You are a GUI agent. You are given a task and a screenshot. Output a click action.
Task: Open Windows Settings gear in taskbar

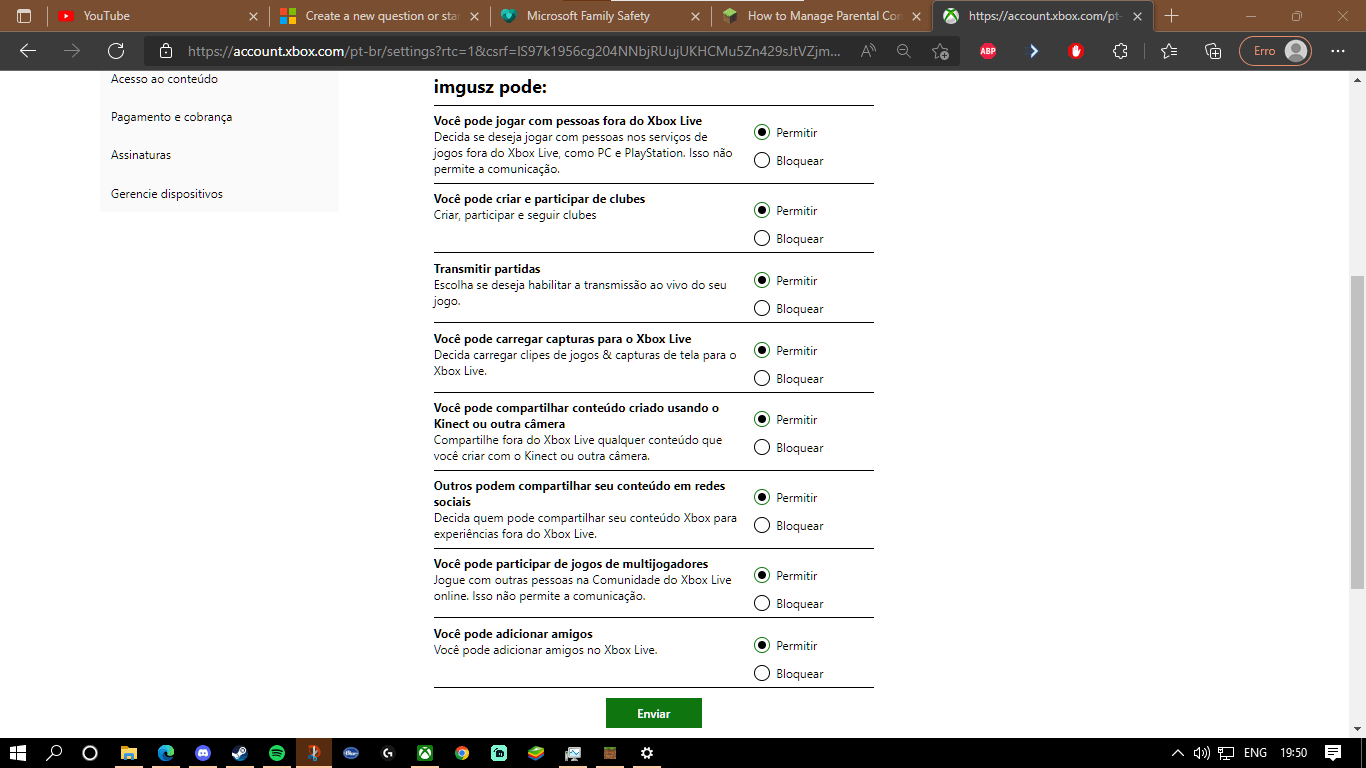pos(647,753)
